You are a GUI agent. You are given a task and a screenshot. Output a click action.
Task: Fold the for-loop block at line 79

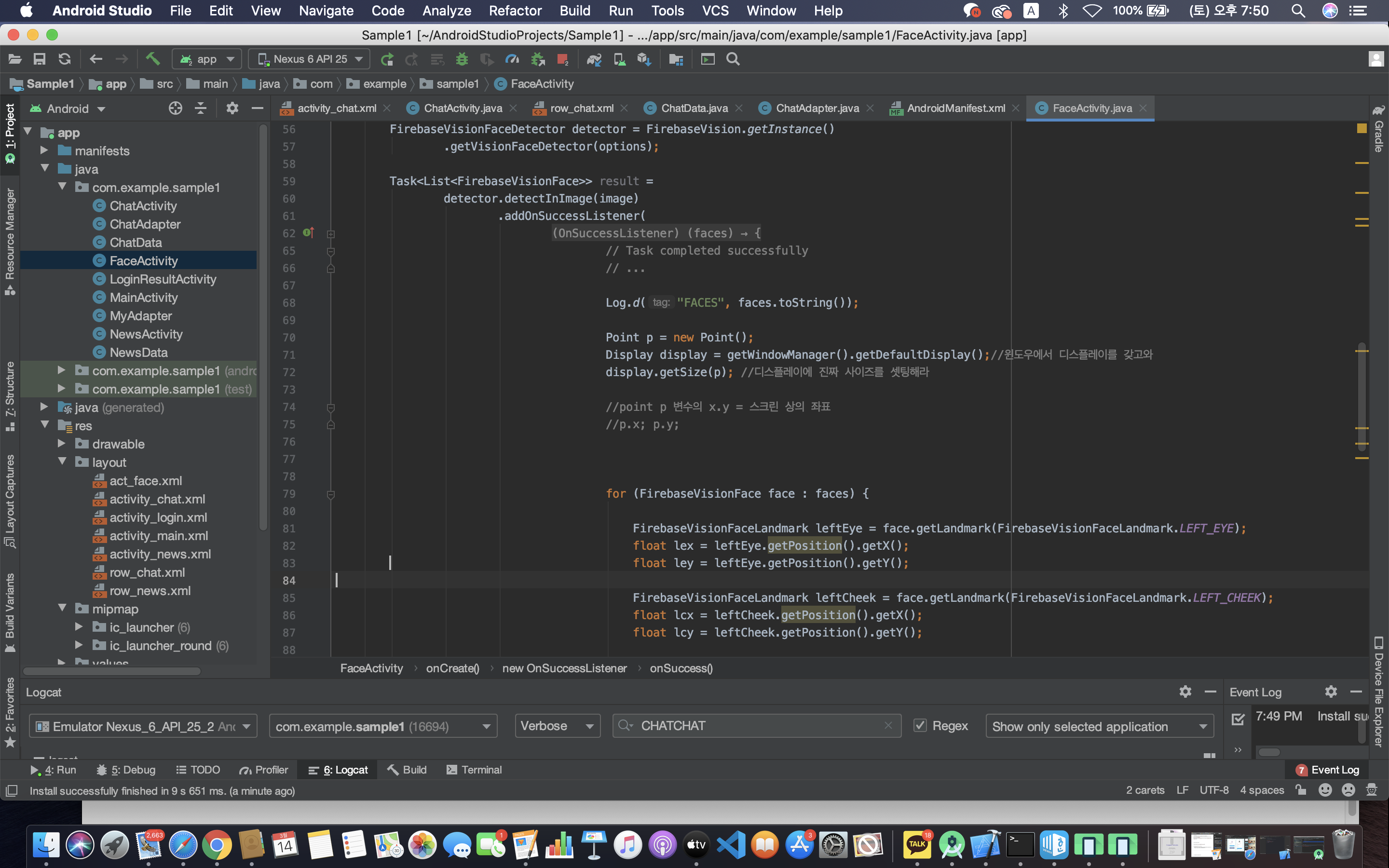pos(331,494)
